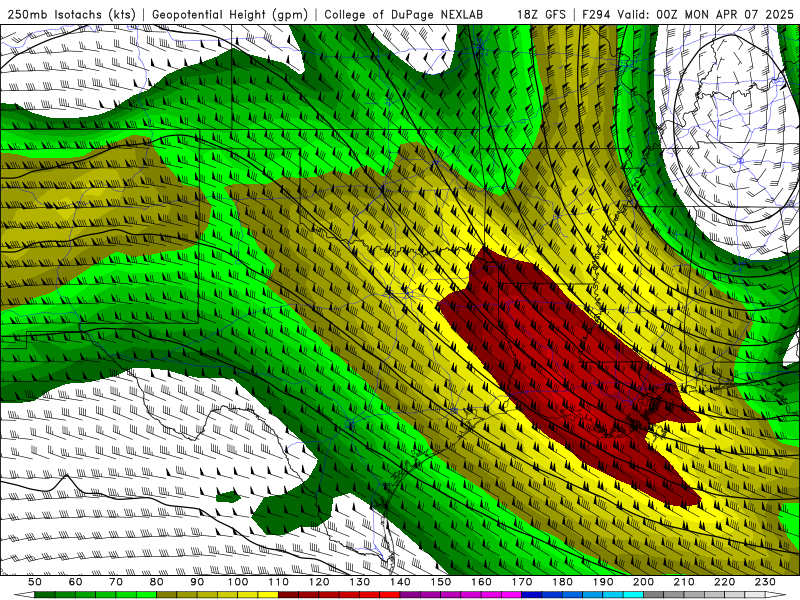Viewport: 800px width, 600px height.
Task: Click the 'College of DuPage NEXLAB' label
Action: [x=404, y=14]
